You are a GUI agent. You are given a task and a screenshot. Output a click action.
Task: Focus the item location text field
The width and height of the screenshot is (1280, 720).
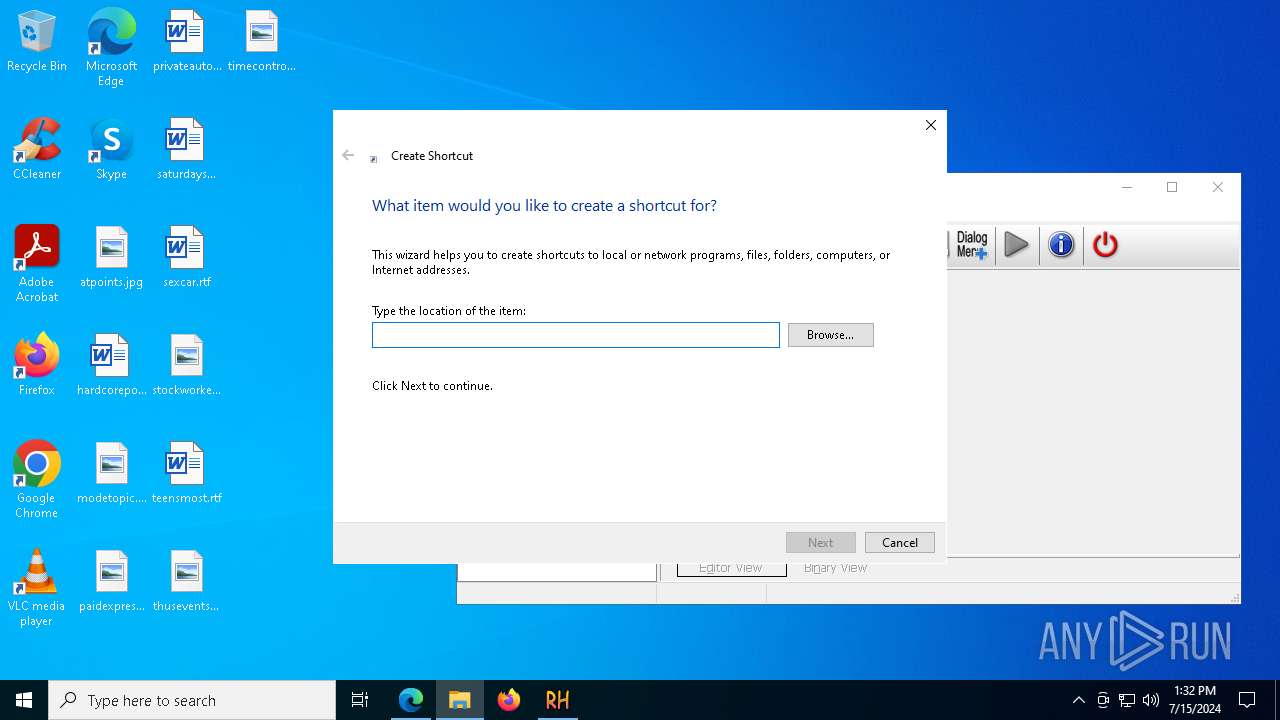pos(575,335)
